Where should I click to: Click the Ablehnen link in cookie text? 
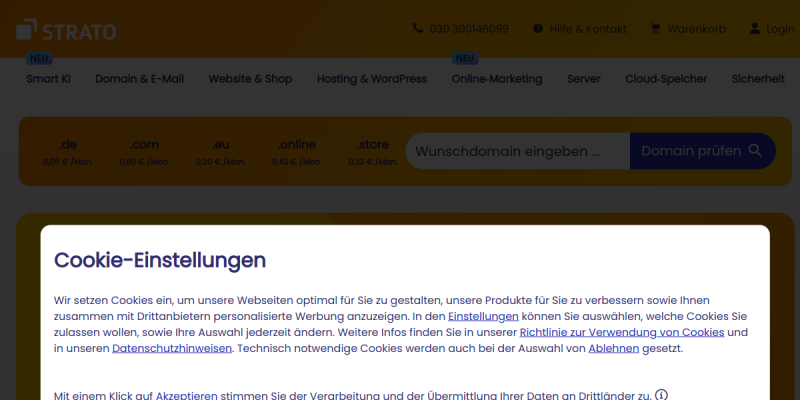click(x=614, y=349)
